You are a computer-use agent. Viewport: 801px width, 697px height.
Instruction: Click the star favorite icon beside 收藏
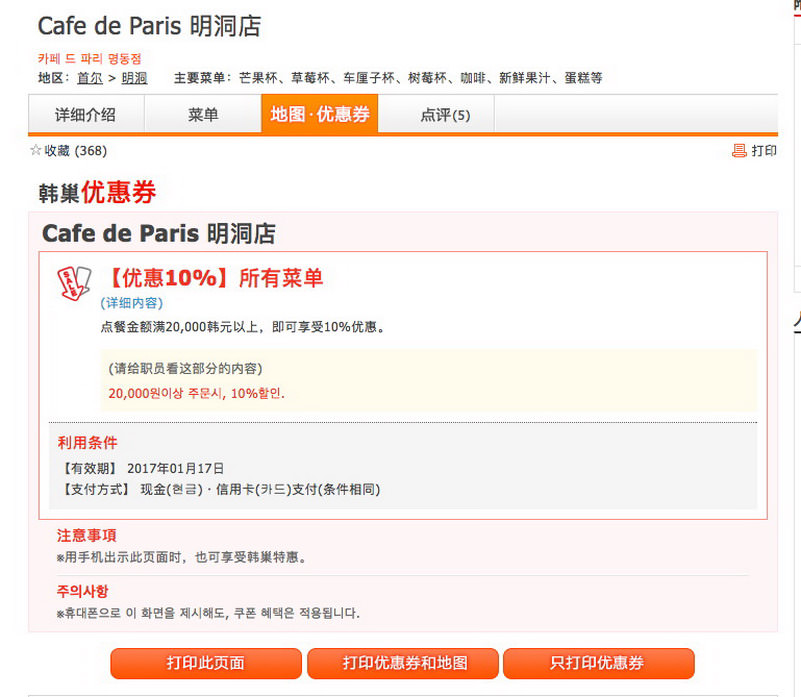coord(35,150)
